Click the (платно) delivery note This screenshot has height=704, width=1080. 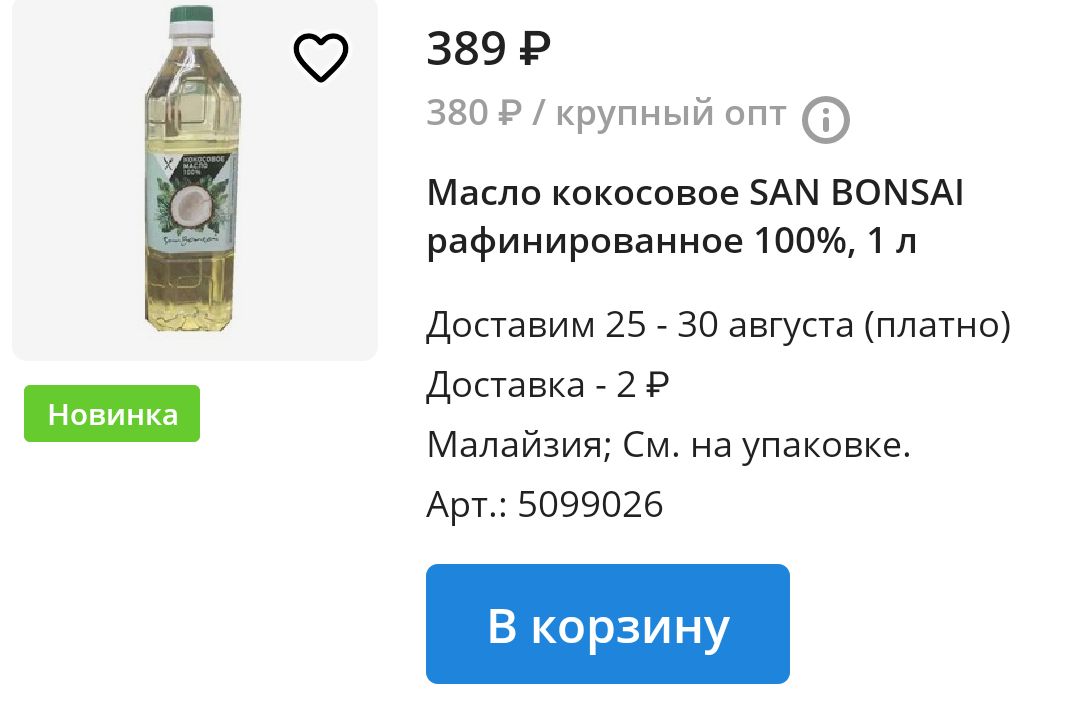coord(938,324)
